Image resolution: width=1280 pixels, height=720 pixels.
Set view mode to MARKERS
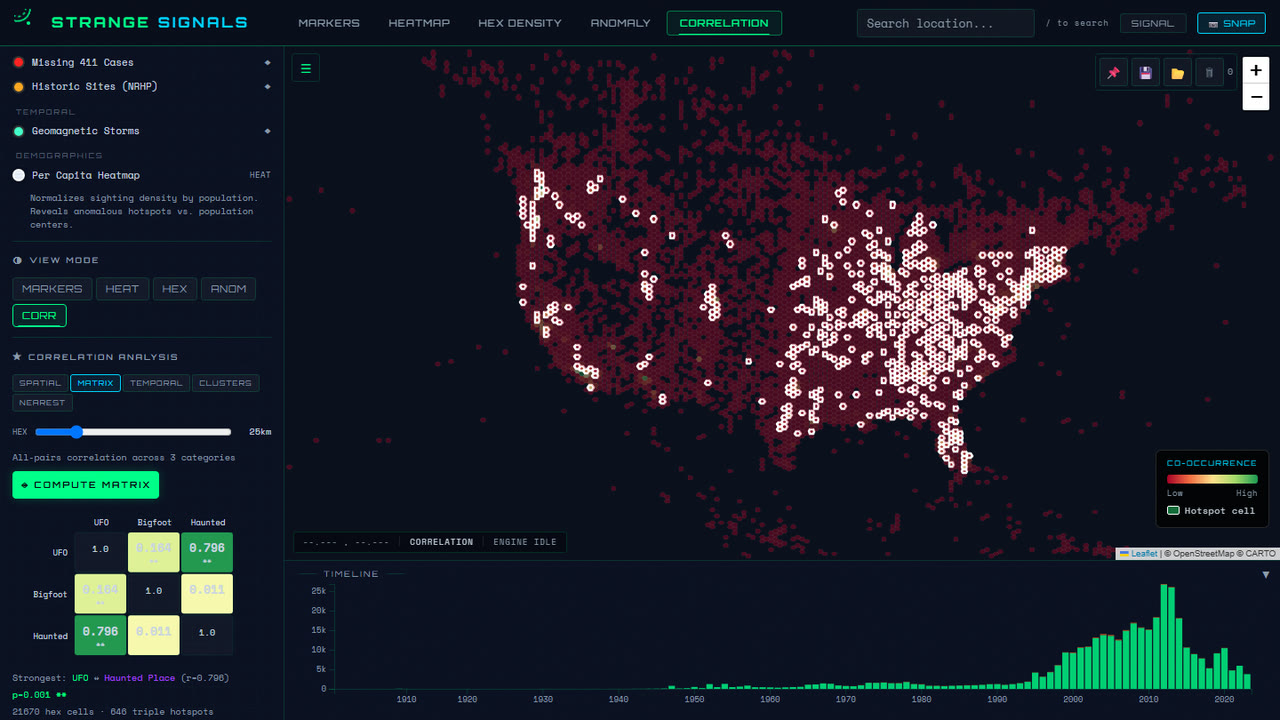click(x=52, y=289)
